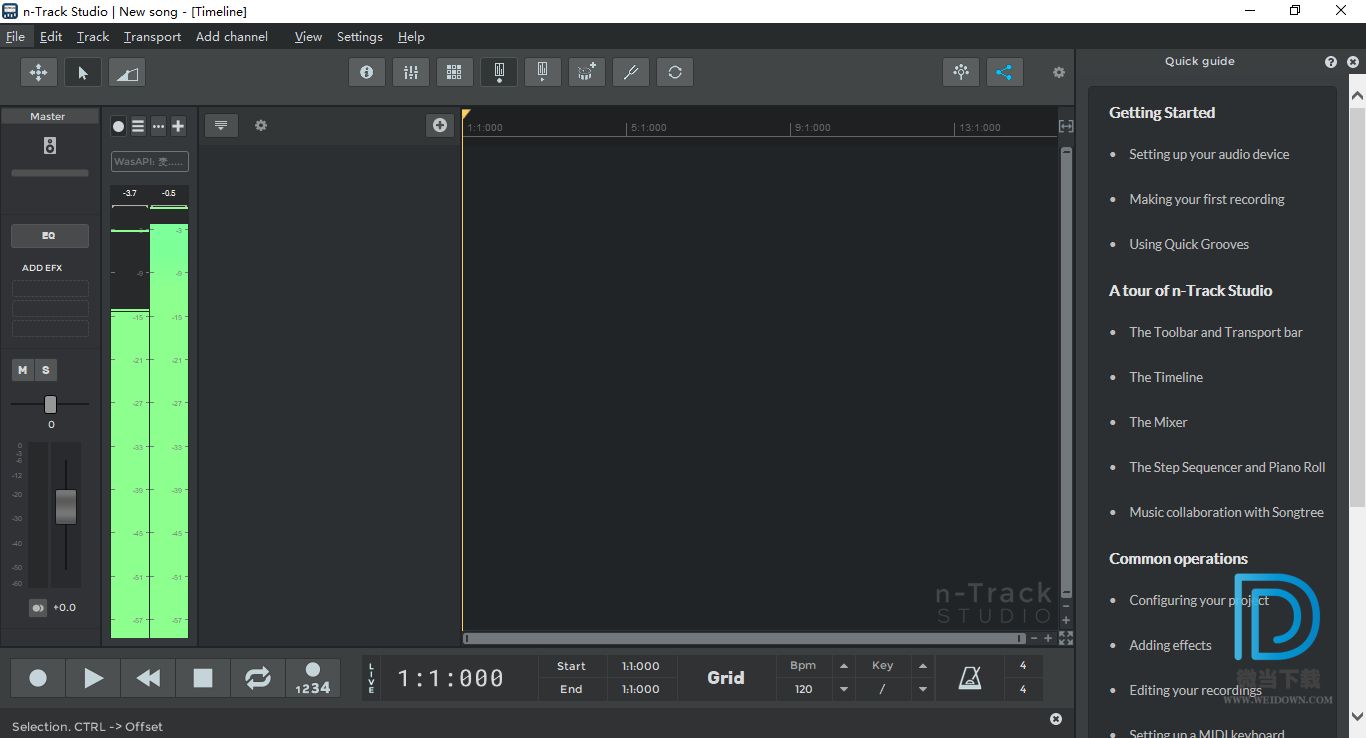Close the Quick guide panel
Image resolution: width=1366 pixels, height=738 pixels.
click(x=1353, y=62)
